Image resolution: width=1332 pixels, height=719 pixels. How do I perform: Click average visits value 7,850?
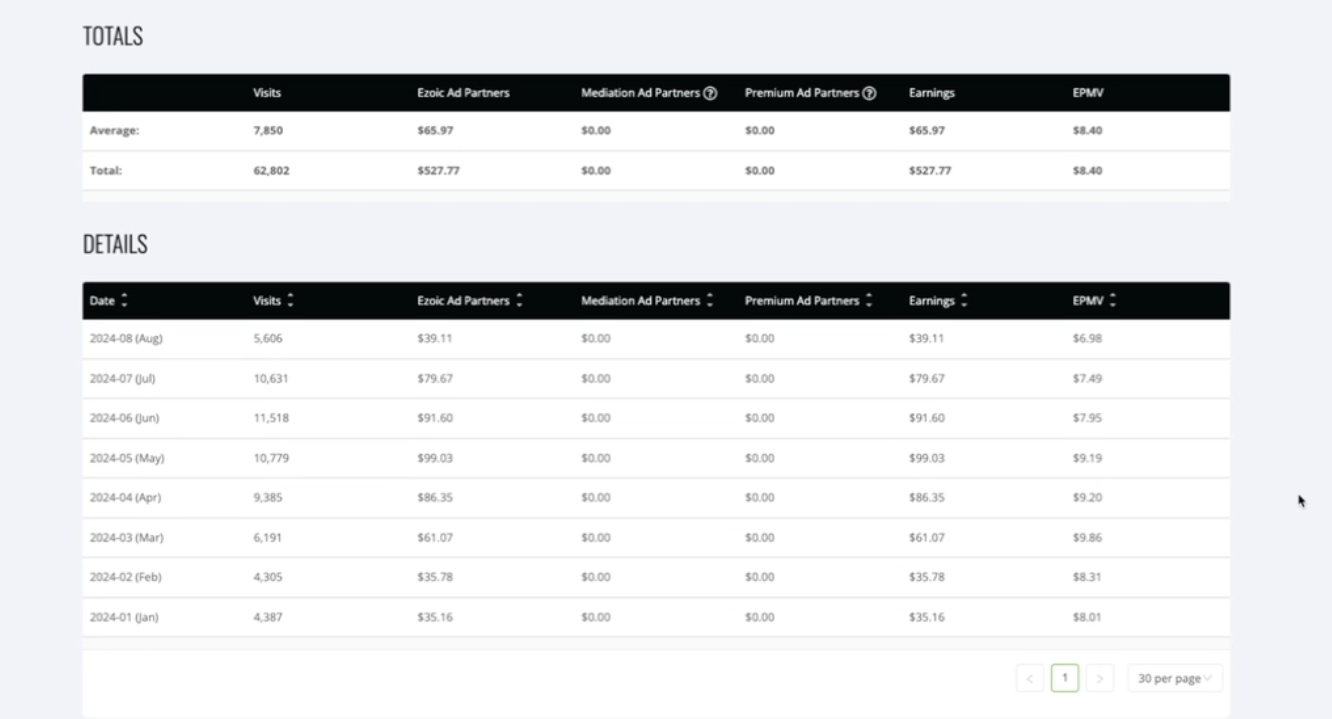point(268,131)
